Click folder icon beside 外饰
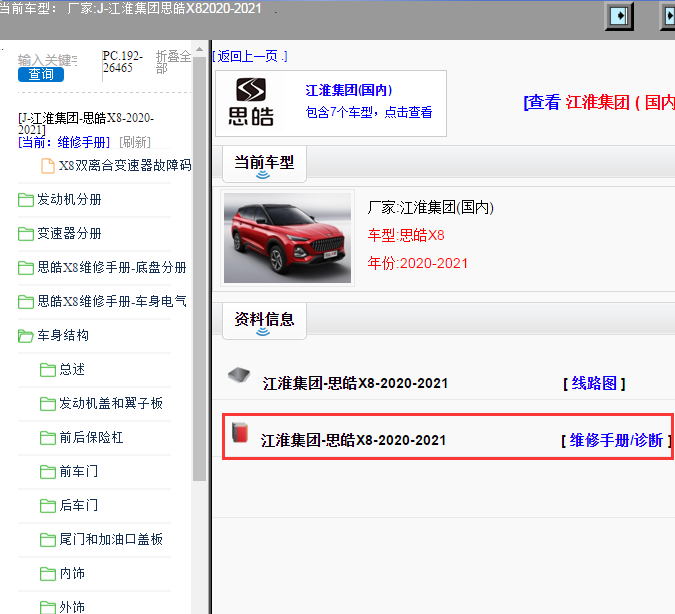This screenshot has height=614, width=675. pos(48,608)
